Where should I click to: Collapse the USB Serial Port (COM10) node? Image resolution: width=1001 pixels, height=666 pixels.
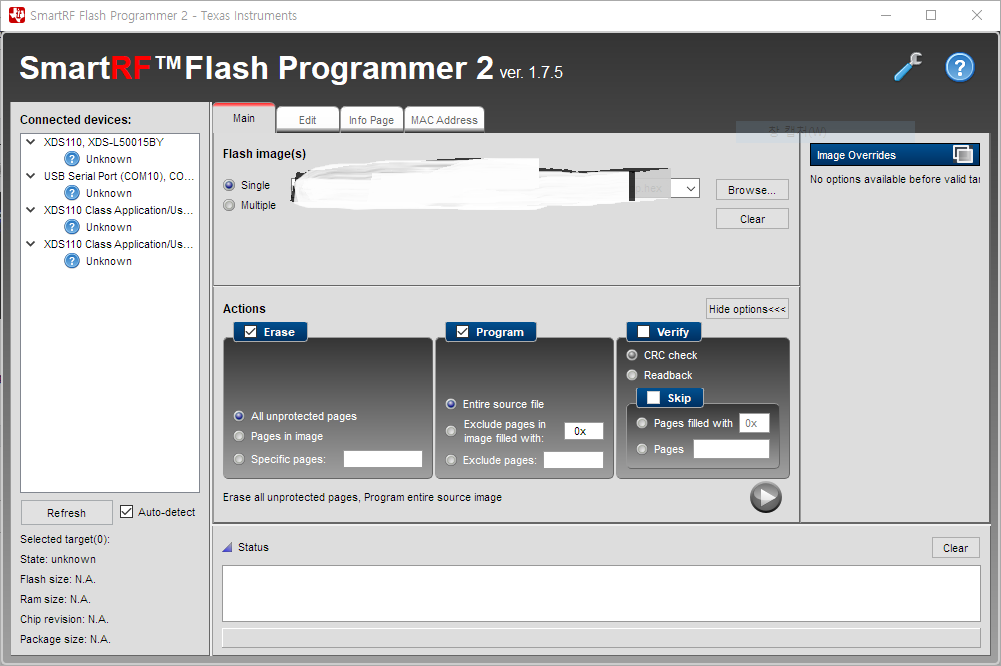coord(31,176)
